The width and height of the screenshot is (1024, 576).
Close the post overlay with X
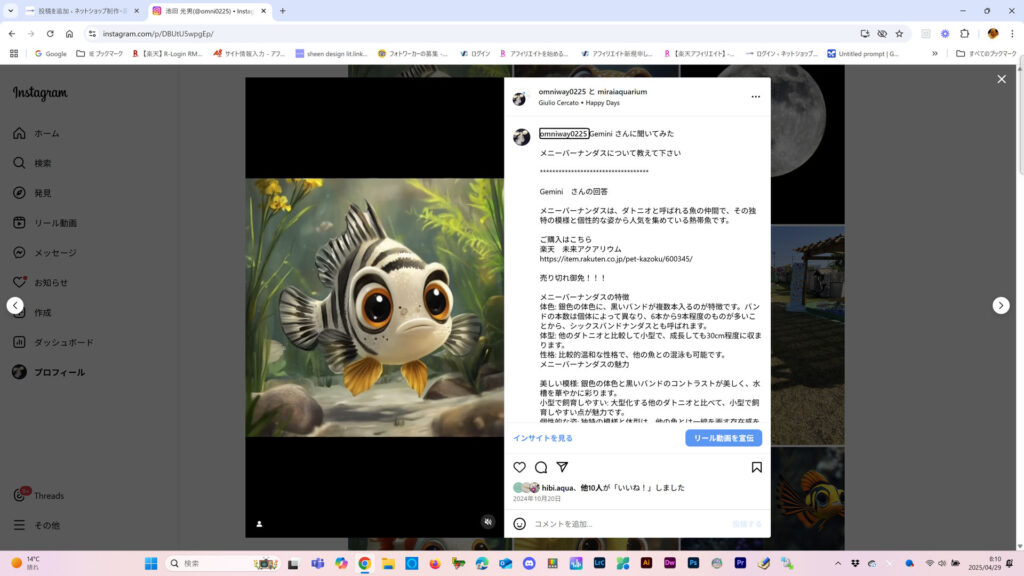coord(1001,79)
